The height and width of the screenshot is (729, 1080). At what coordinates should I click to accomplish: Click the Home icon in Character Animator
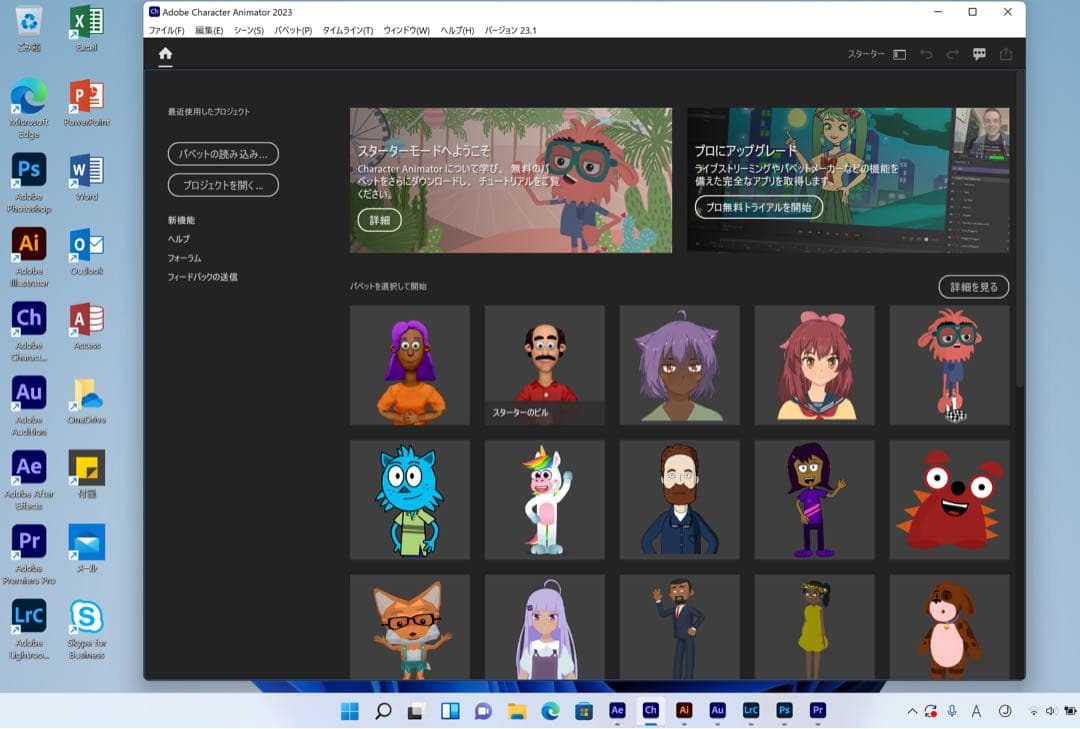pyautogui.click(x=165, y=54)
